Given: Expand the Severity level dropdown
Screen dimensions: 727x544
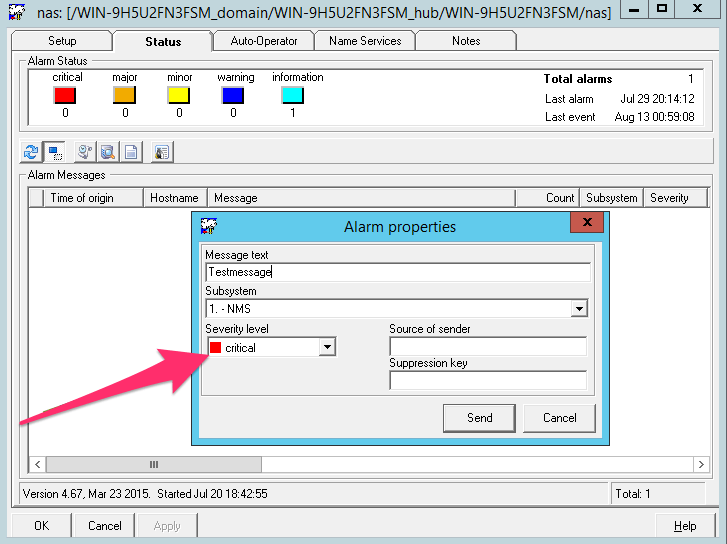Looking at the screenshot, I should tap(326, 348).
